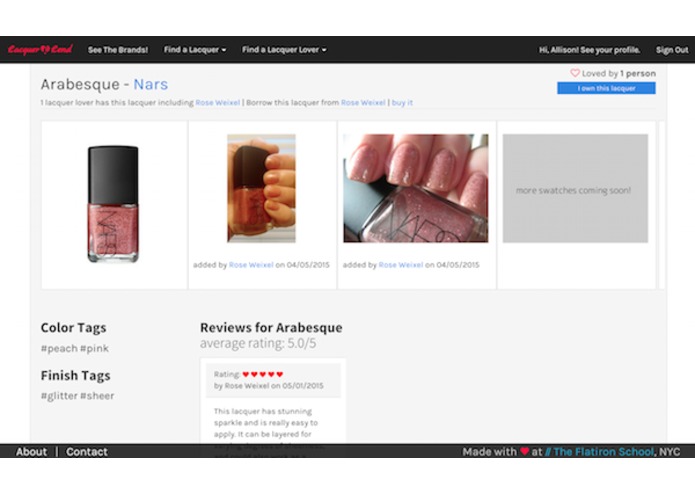695x494 pixels.
Task: Select the #sheer finish tag
Action: (97, 396)
